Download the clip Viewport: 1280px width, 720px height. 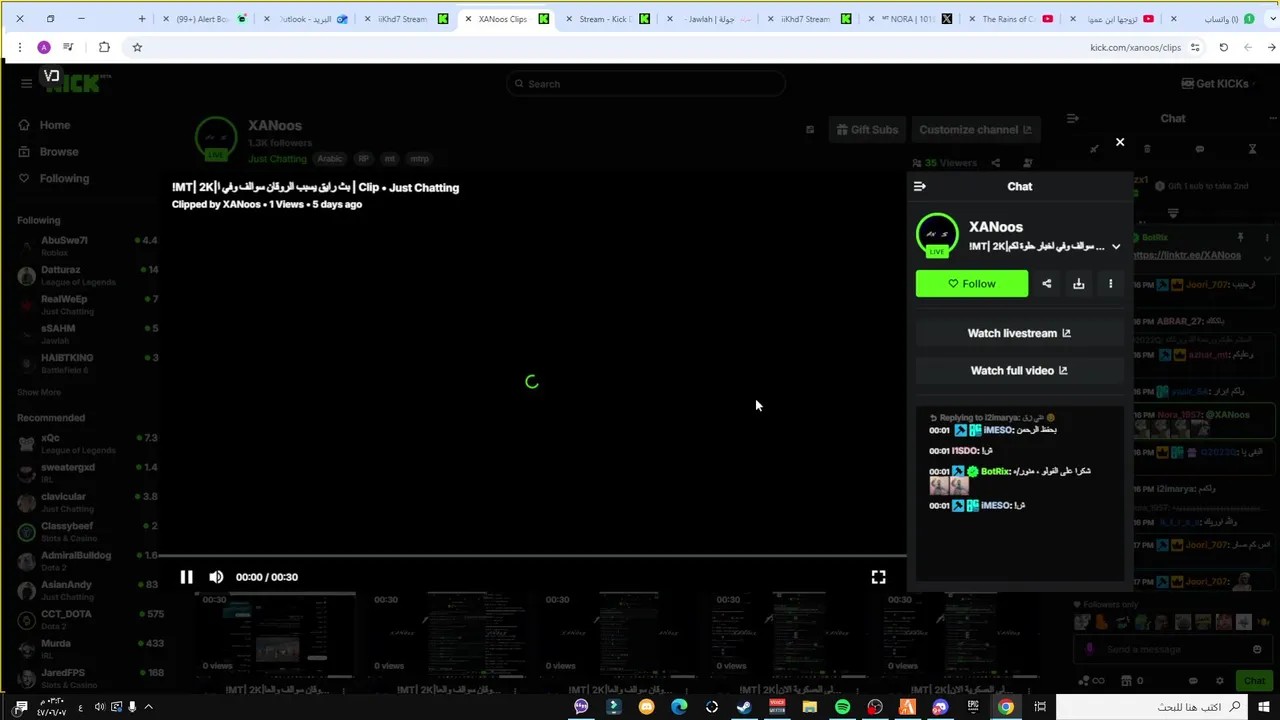[x=1079, y=284]
